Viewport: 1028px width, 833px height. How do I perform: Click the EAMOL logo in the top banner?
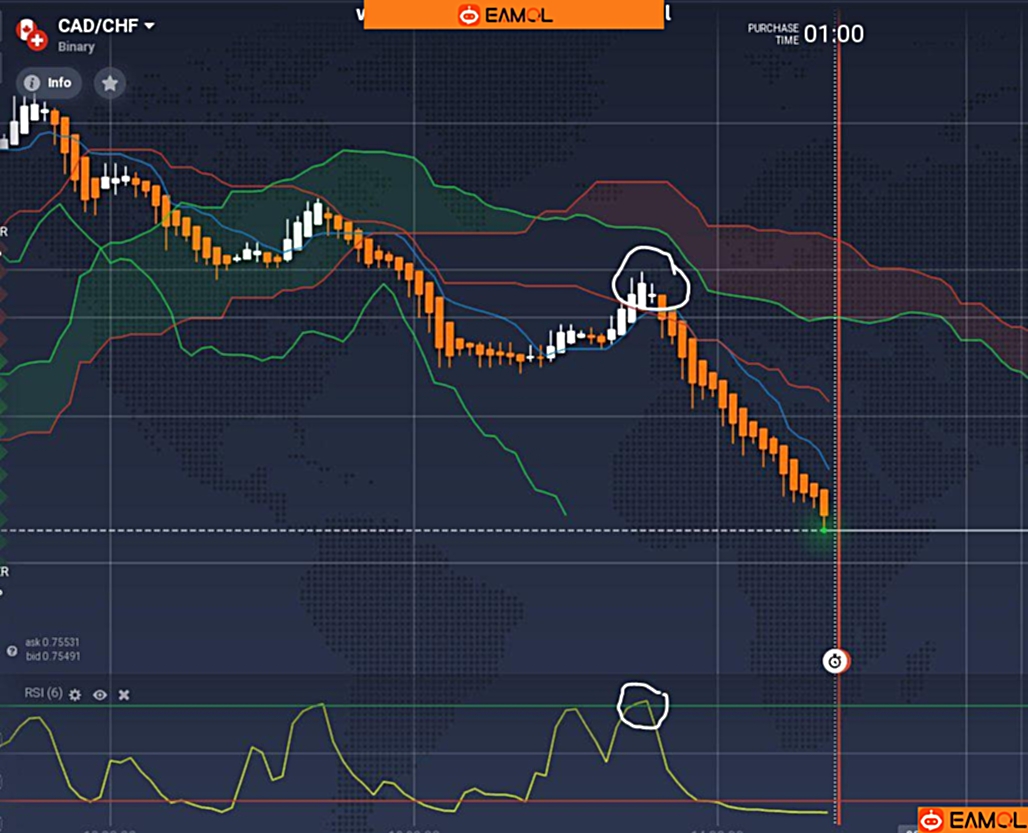513,15
